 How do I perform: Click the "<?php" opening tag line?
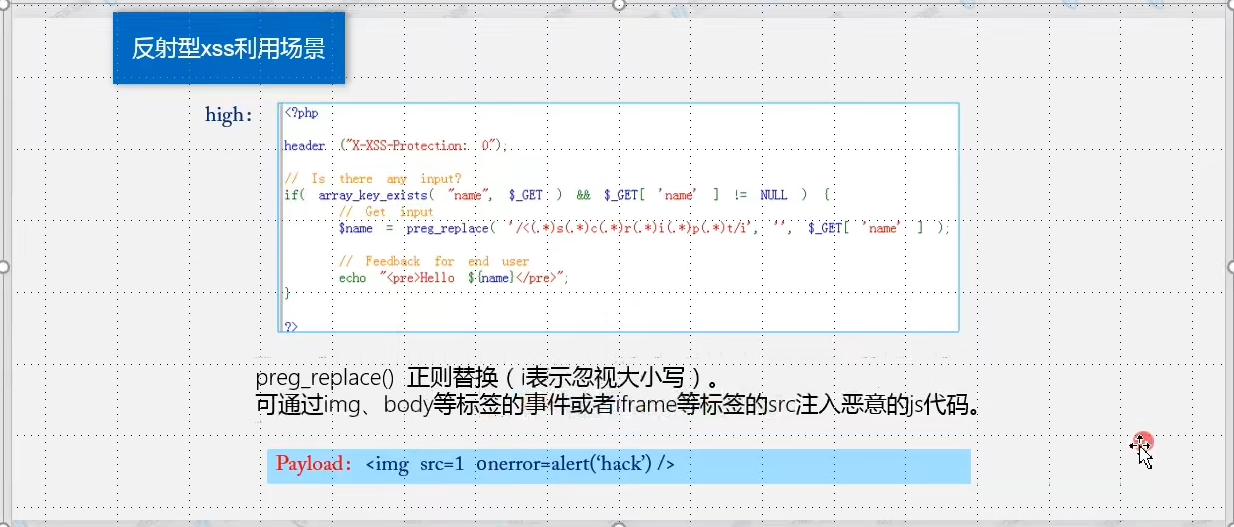[x=301, y=114]
